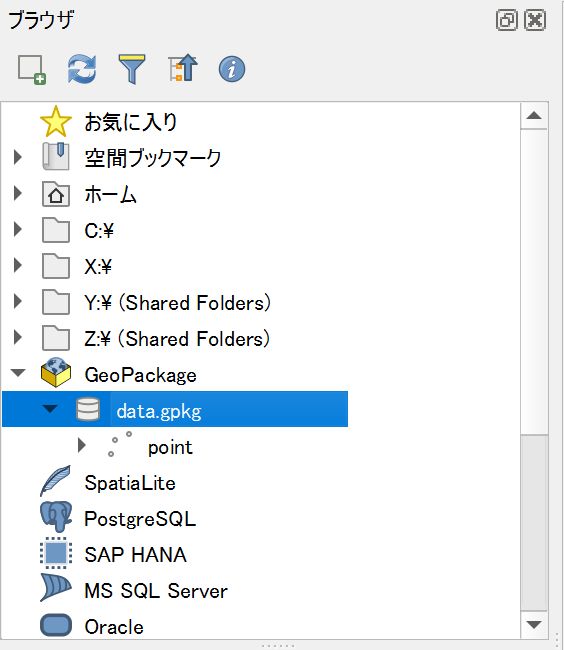Click the MS SQL Server icon
Viewport: 564px width, 650px height.
(56, 588)
